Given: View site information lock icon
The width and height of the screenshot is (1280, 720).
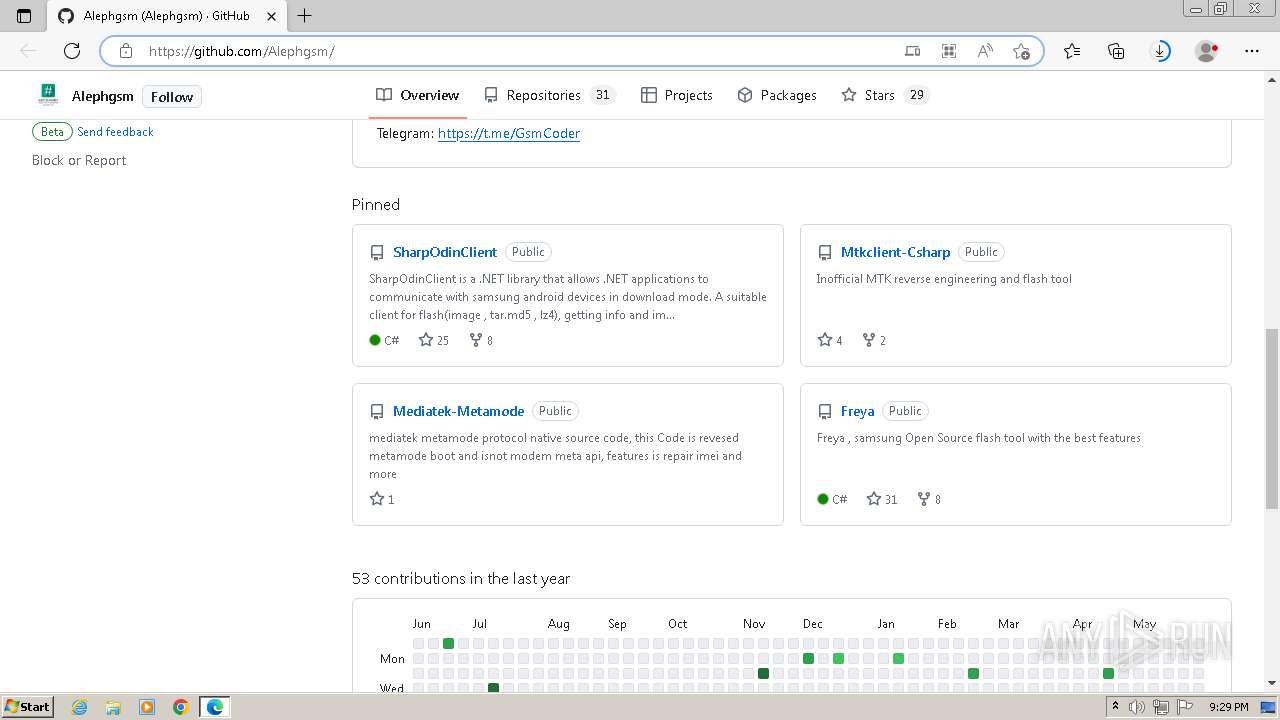Looking at the screenshot, I should (125, 51).
